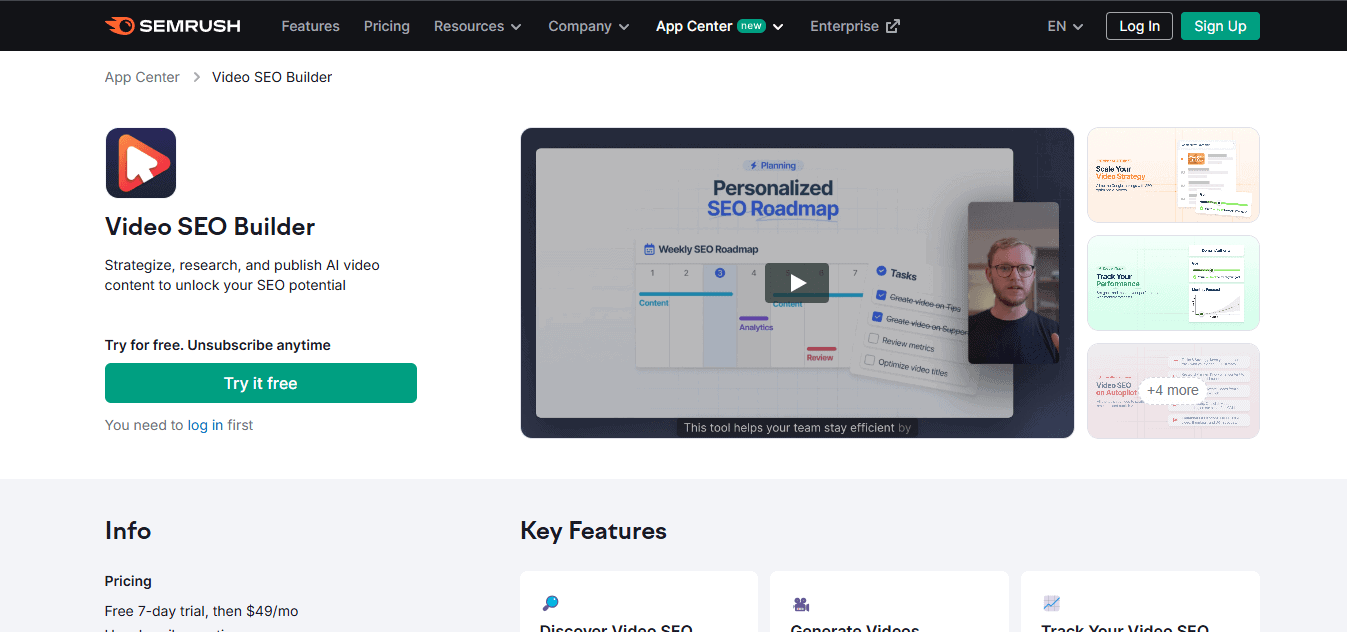The image size is (1347, 632).
Task: Expand the App Center dropdown
Action: tap(720, 26)
